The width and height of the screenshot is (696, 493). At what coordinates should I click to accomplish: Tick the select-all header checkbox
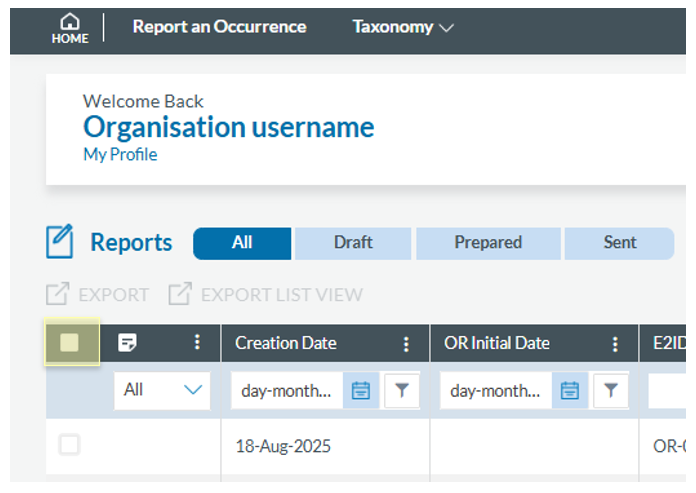[x=70, y=343]
